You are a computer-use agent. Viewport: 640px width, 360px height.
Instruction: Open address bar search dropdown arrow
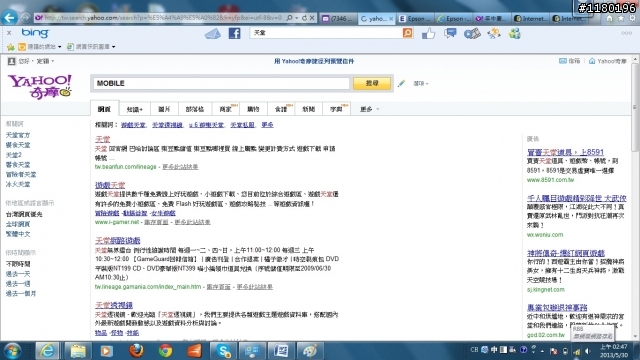(297, 18)
